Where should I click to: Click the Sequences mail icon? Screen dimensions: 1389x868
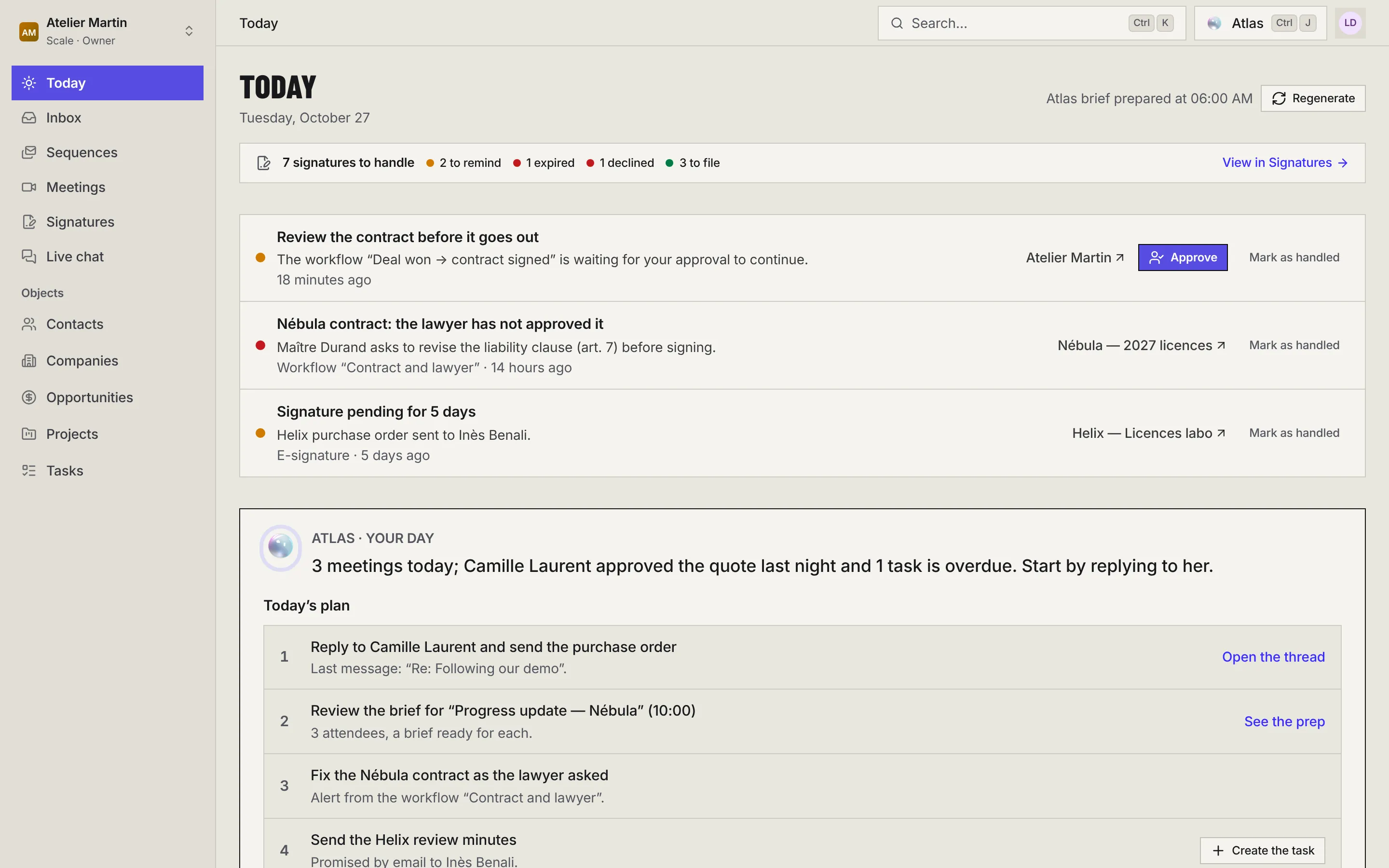29,152
